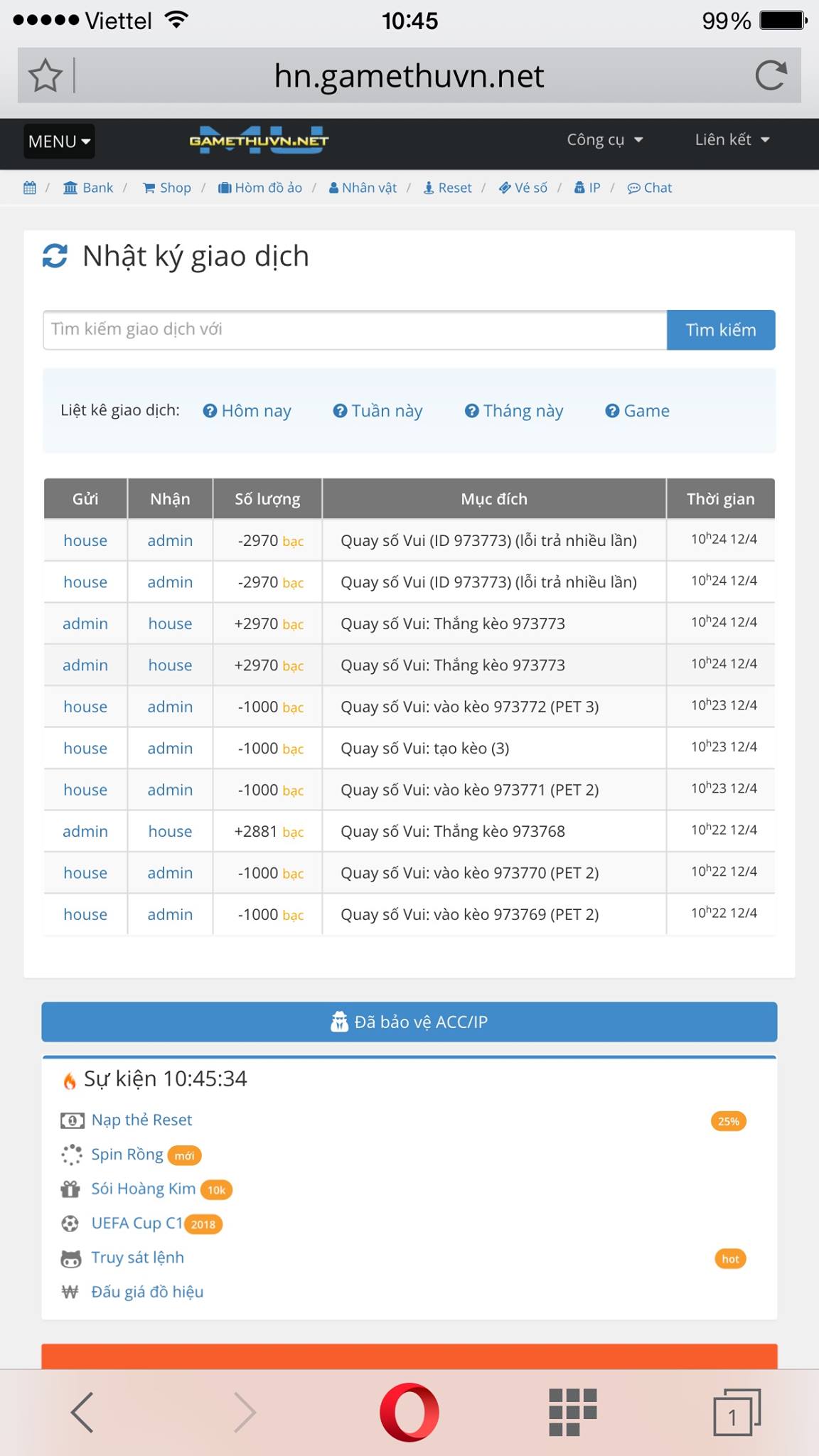The image size is (819, 1456).
Task: Focus the Tìm kiếm giao dịch search field
Action: (354, 330)
